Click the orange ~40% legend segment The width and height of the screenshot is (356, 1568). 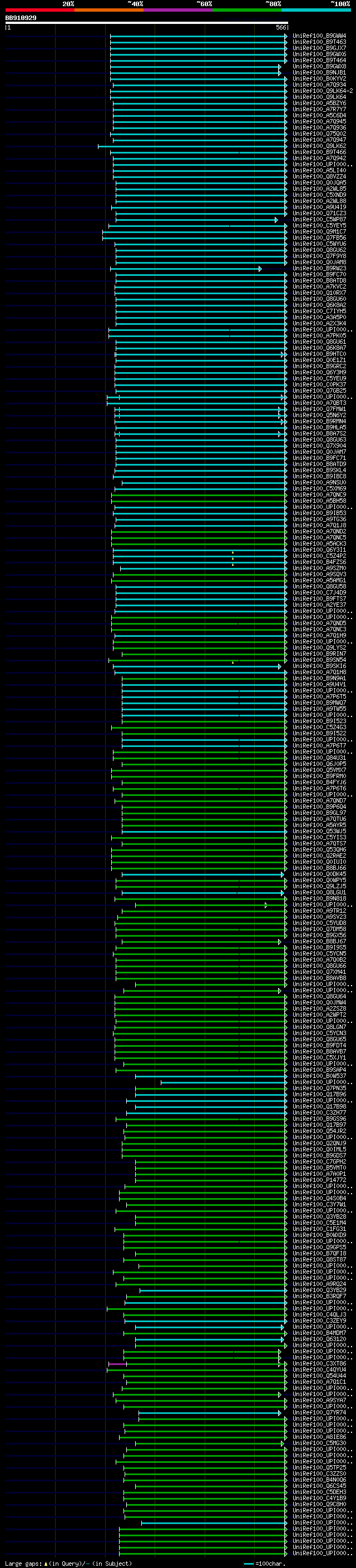pyautogui.click(x=109, y=10)
